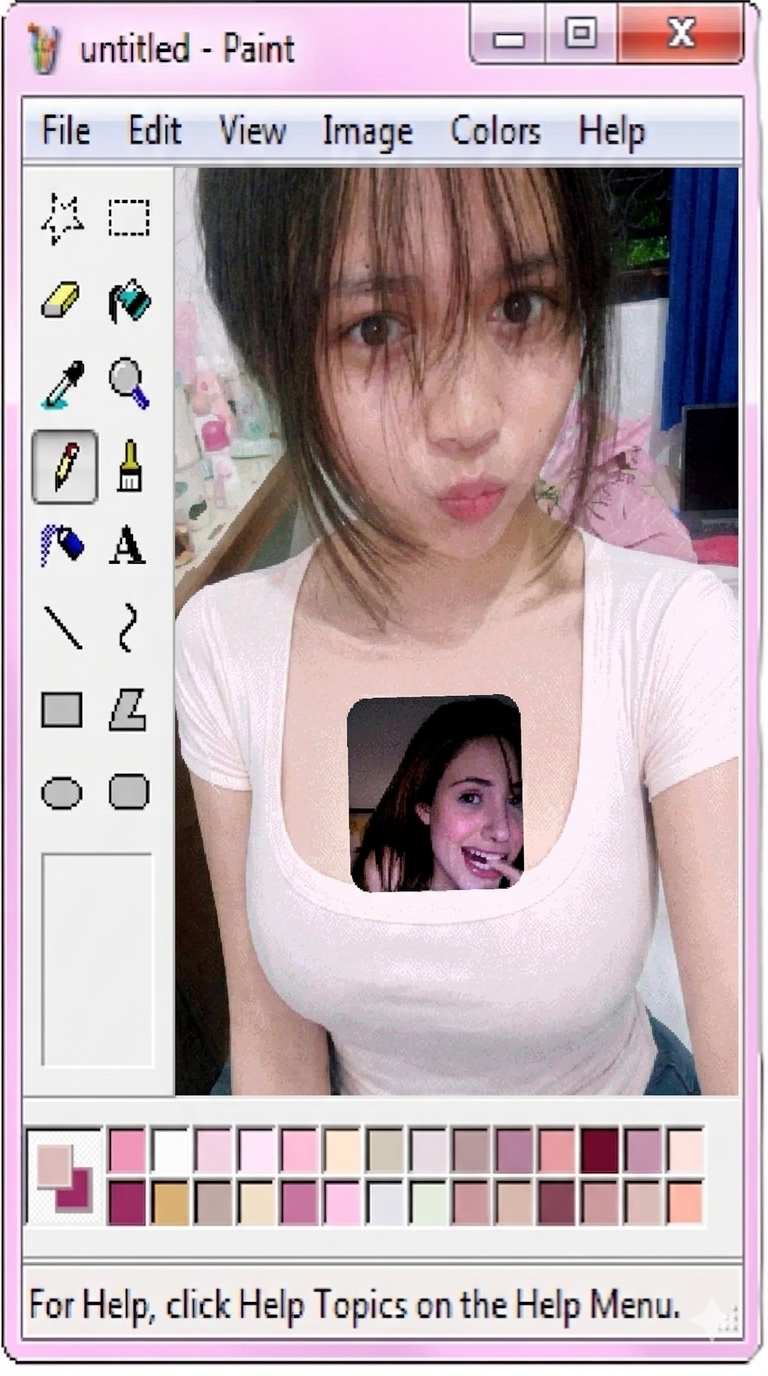This screenshot has height=1376, width=768.
Task: Open the File menu
Action: (x=65, y=131)
